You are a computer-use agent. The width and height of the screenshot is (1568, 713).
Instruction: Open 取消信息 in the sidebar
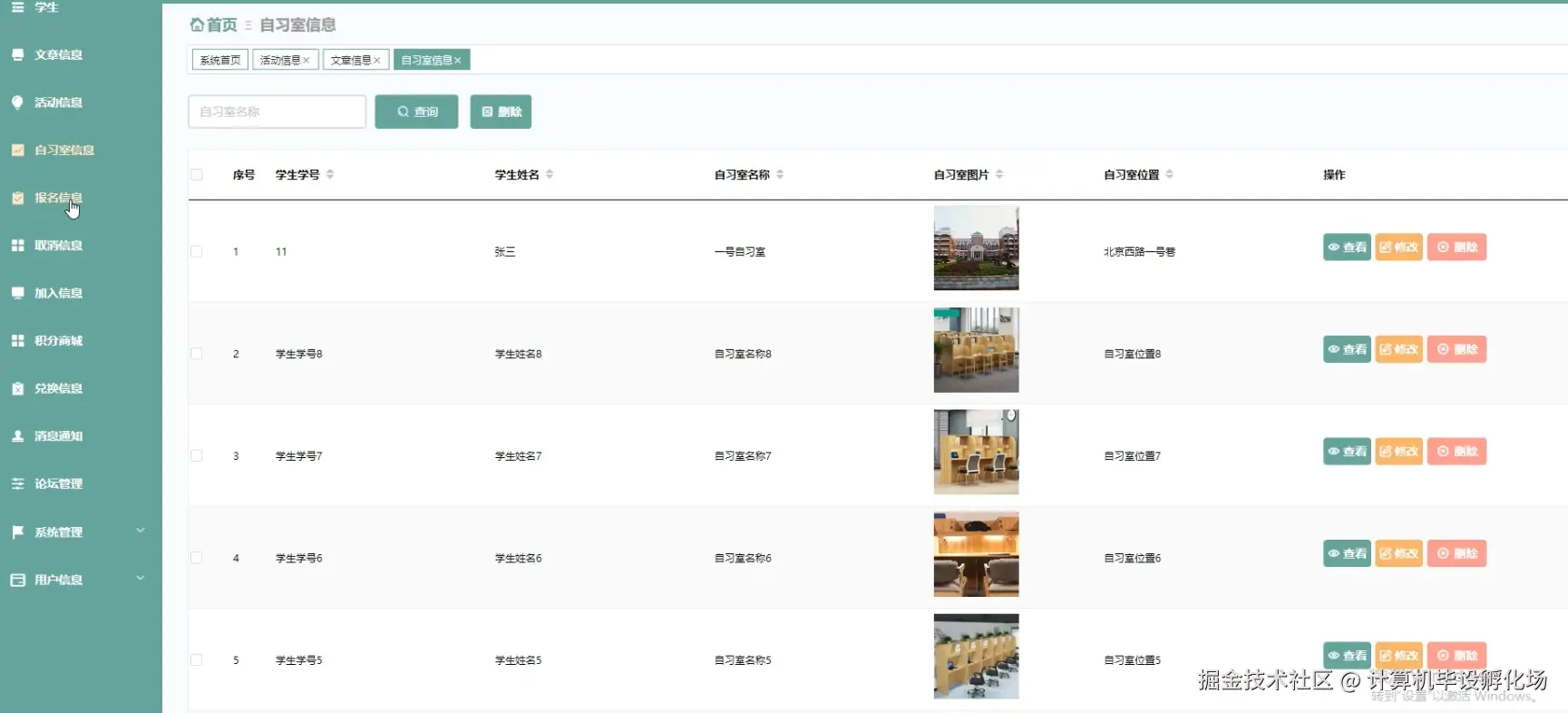click(x=58, y=245)
